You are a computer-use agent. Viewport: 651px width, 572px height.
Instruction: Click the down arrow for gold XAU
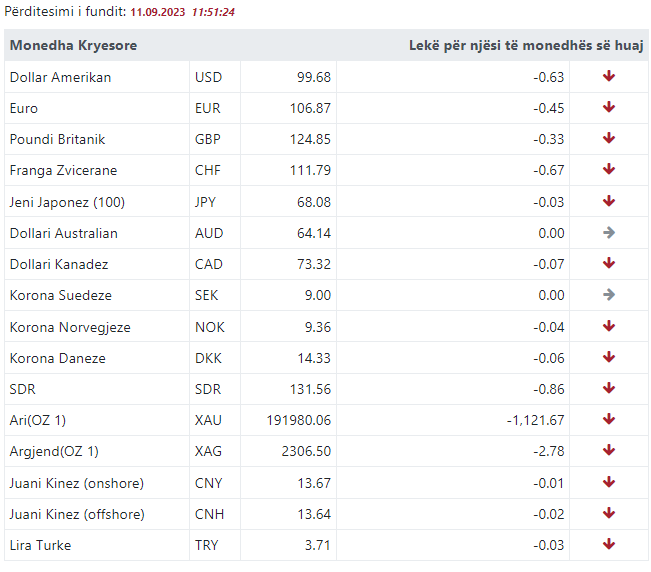609,420
